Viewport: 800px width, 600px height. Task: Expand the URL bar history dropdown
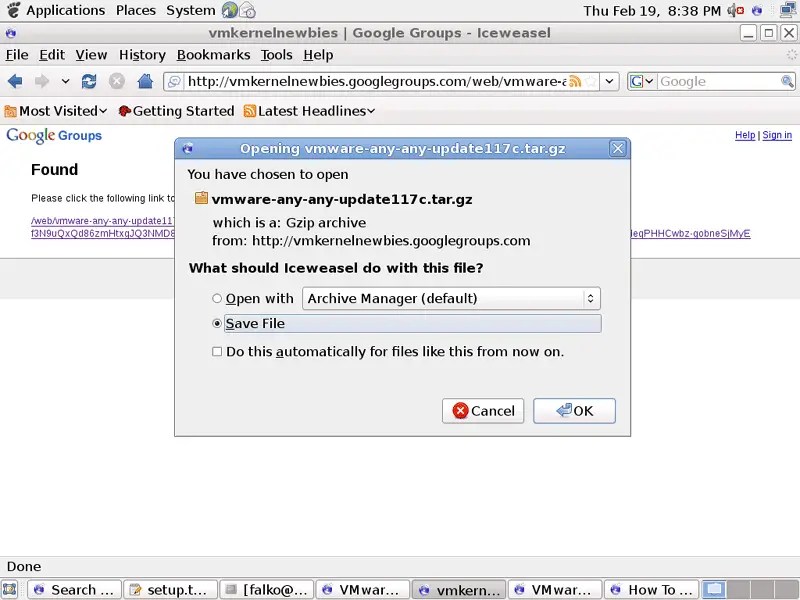tap(609, 82)
